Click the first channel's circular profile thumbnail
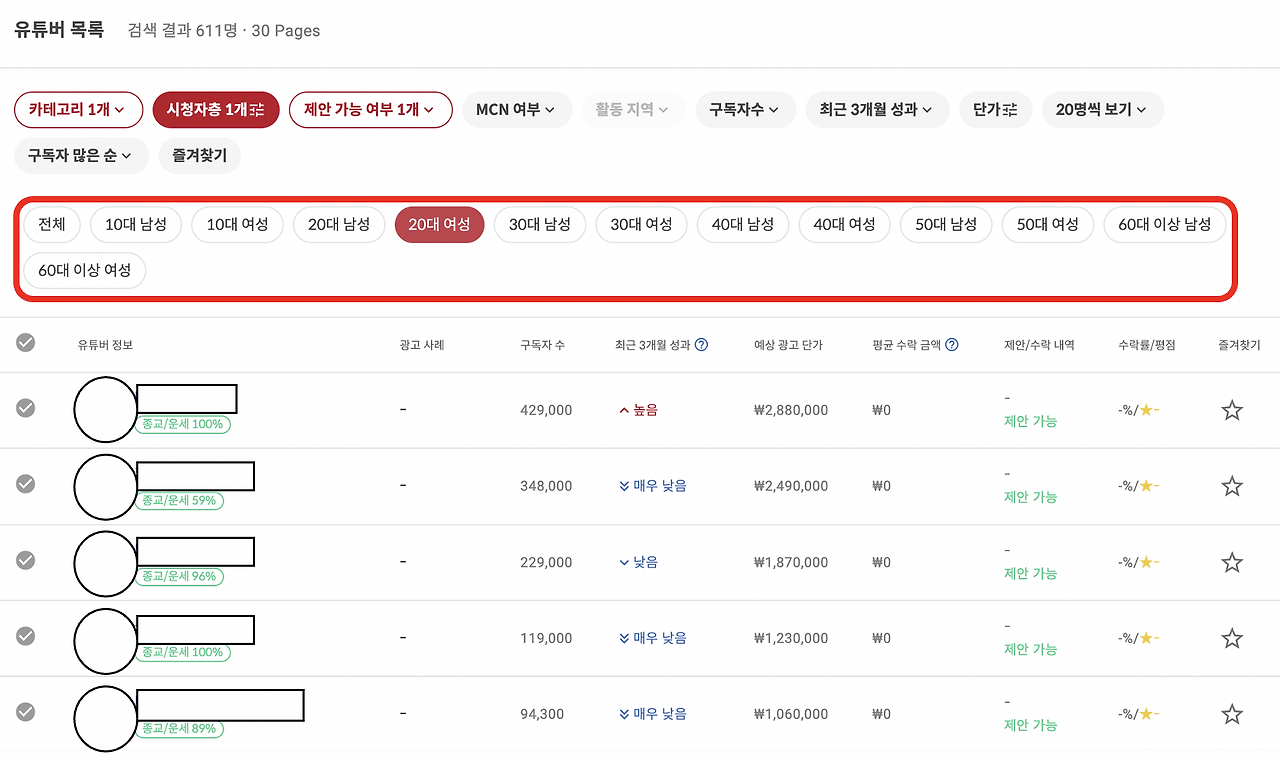The height and width of the screenshot is (758, 1280). coord(105,409)
